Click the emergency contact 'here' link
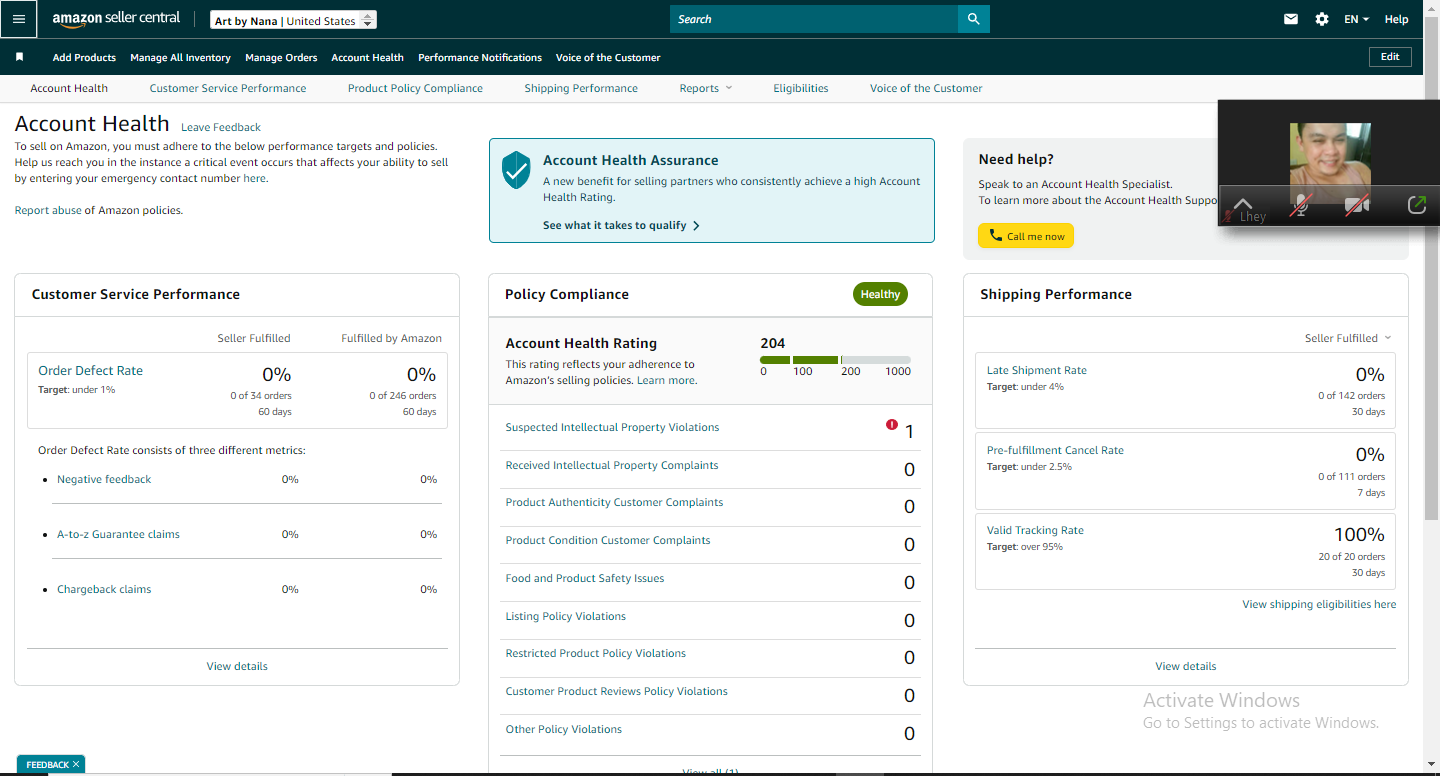This screenshot has height=776, width=1440. [254, 178]
